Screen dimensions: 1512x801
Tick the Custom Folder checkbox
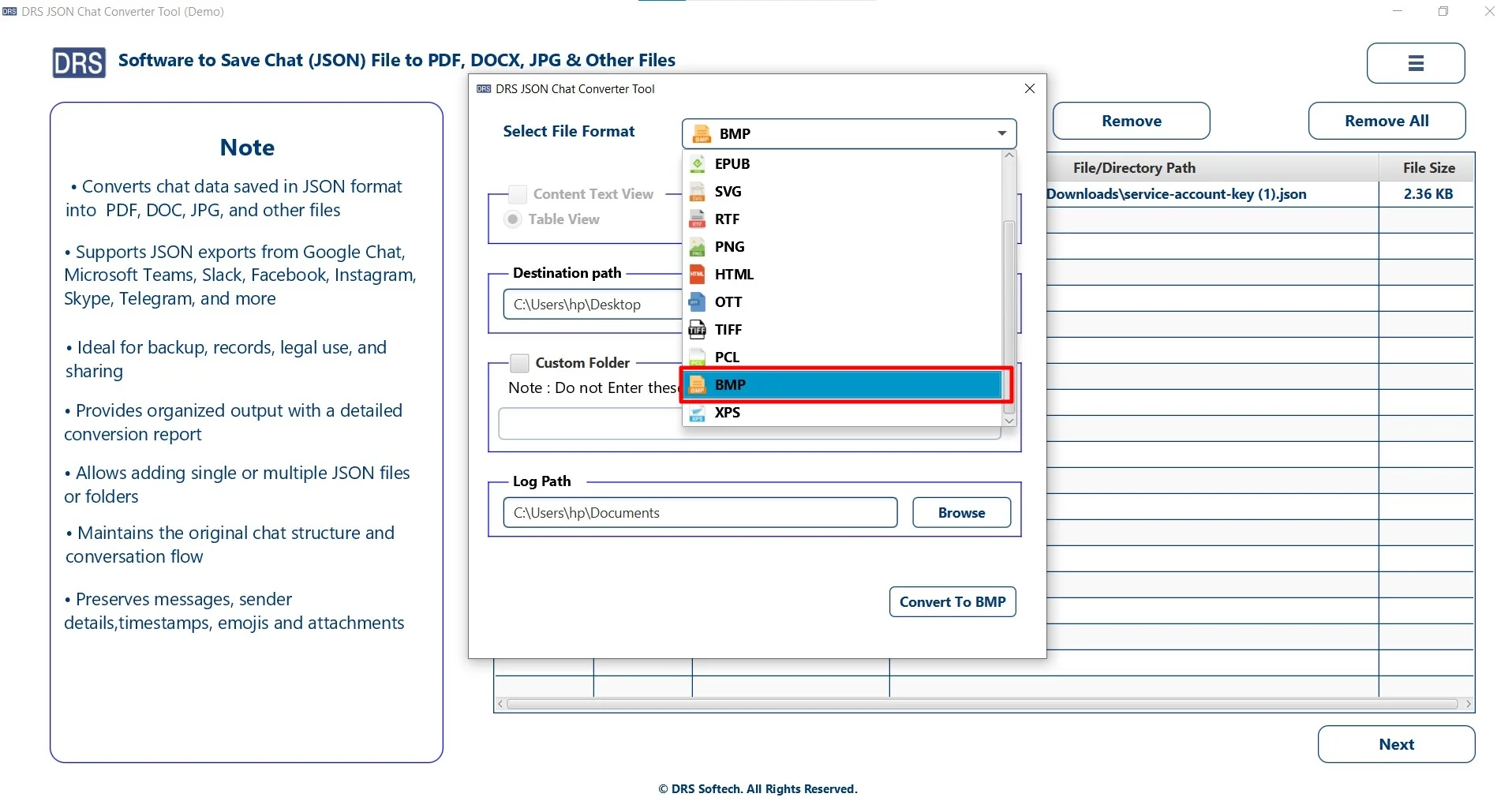coord(519,363)
